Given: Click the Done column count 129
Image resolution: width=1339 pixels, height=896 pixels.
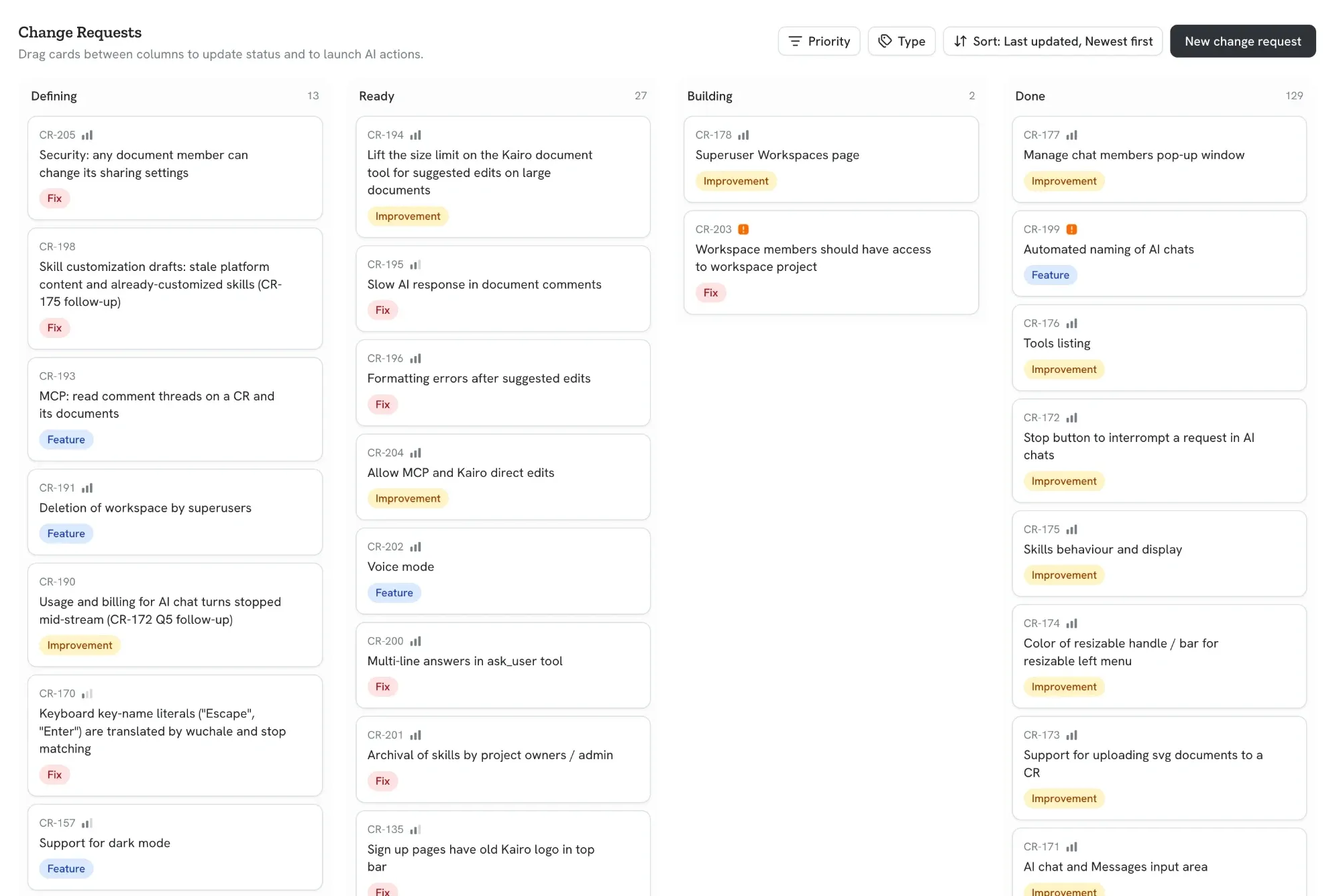Looking at the screenshot, I should click(x=1294, y=96).
